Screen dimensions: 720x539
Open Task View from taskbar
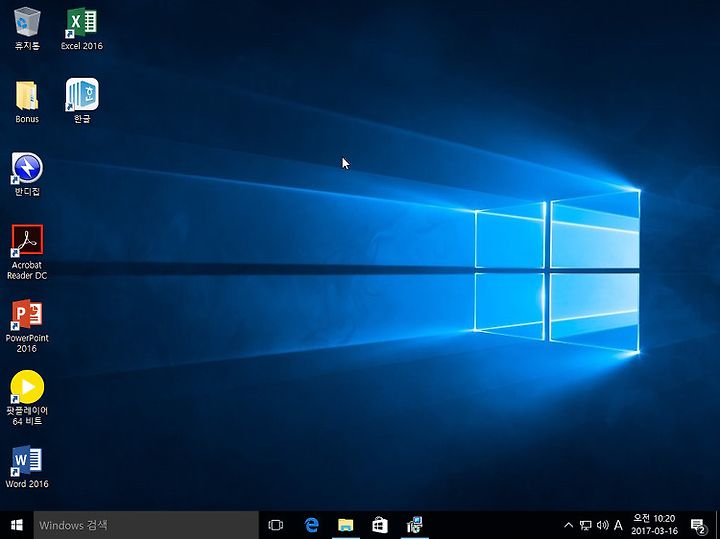click(x=276, y=525)
